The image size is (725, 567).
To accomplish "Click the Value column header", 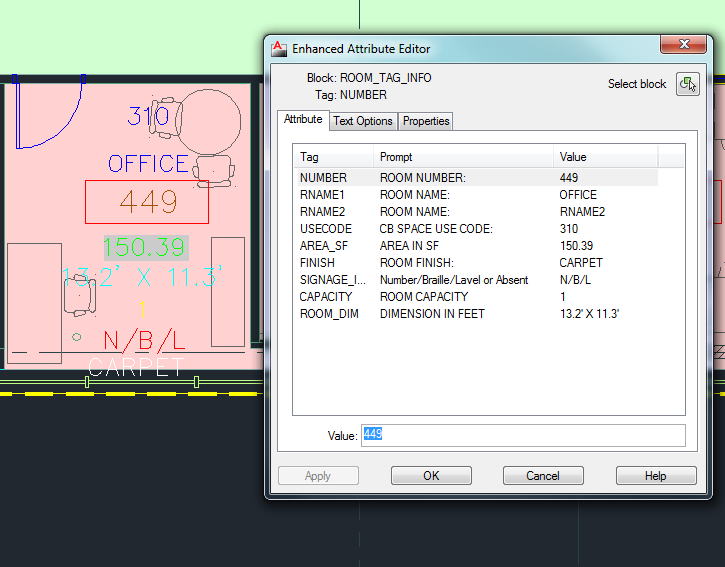I will coord(605,157).
